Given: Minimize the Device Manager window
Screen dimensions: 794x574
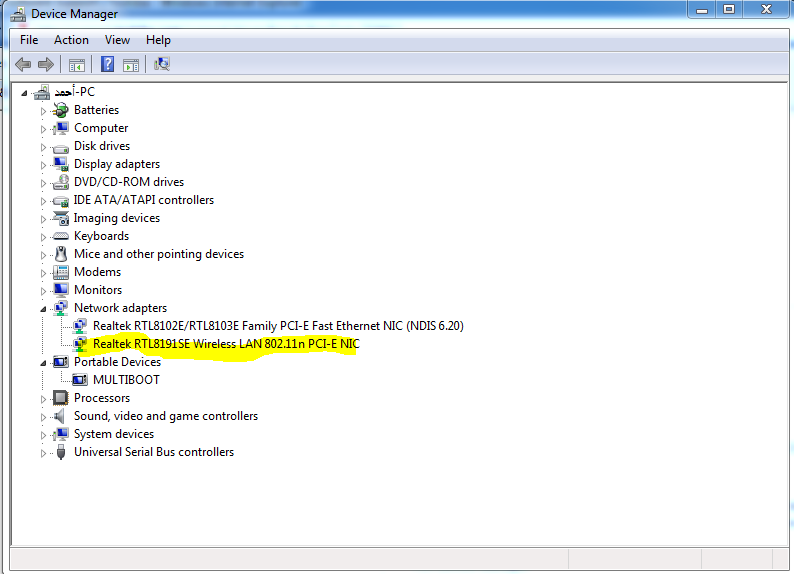Looking at the screenshot, I should pyautogui.click(x=702, y=10).
